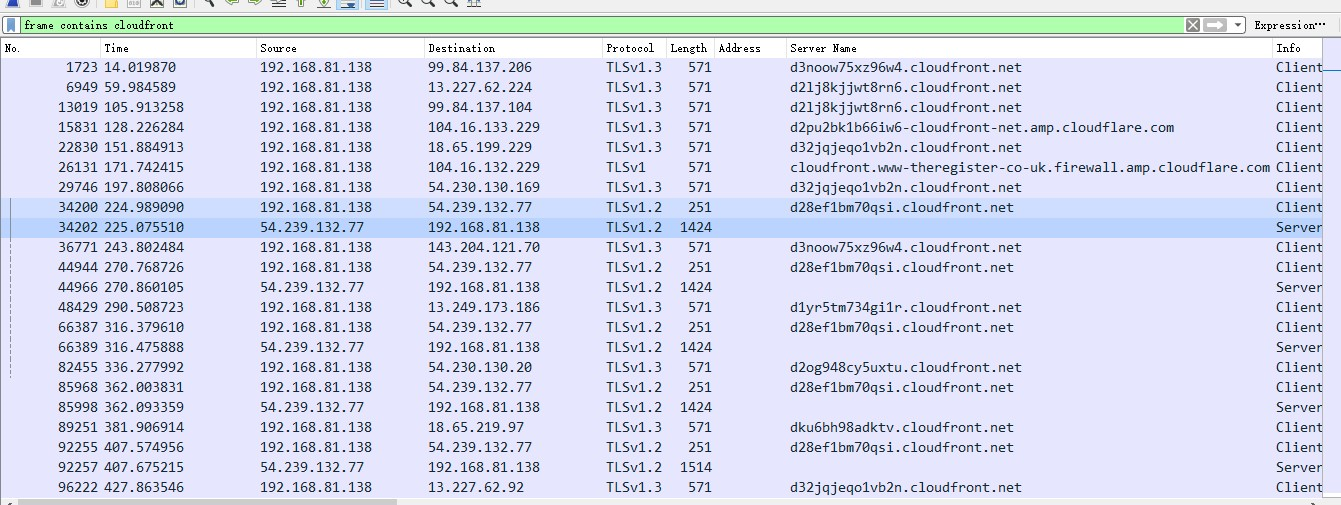Image resolution: width=1341 pixels, height=505 pixels.
Task: Sort by the No. column header
Action: (x=50, y=48)
